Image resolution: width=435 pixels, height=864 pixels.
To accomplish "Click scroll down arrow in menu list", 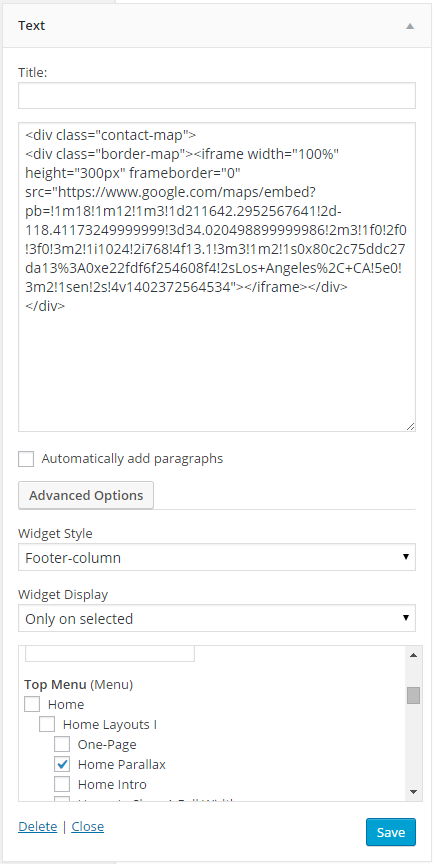I will pos(413,792).
